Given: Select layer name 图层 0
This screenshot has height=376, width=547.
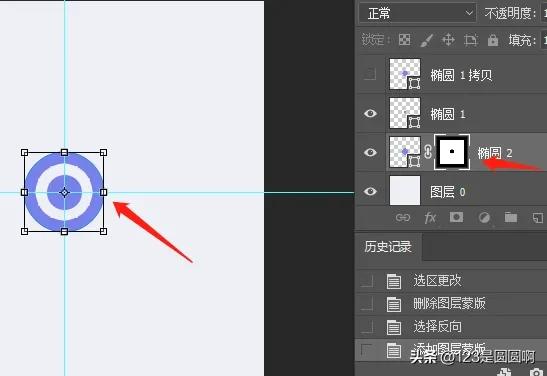Looking at the screenshot, I should click(x=448, y=192).
